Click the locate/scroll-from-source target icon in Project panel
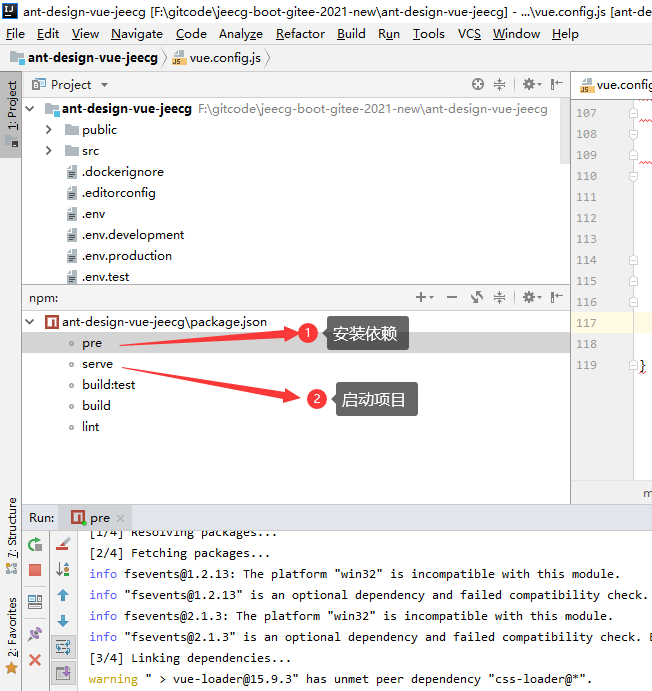This screenshot has height=691, width=652. [478, 84]
